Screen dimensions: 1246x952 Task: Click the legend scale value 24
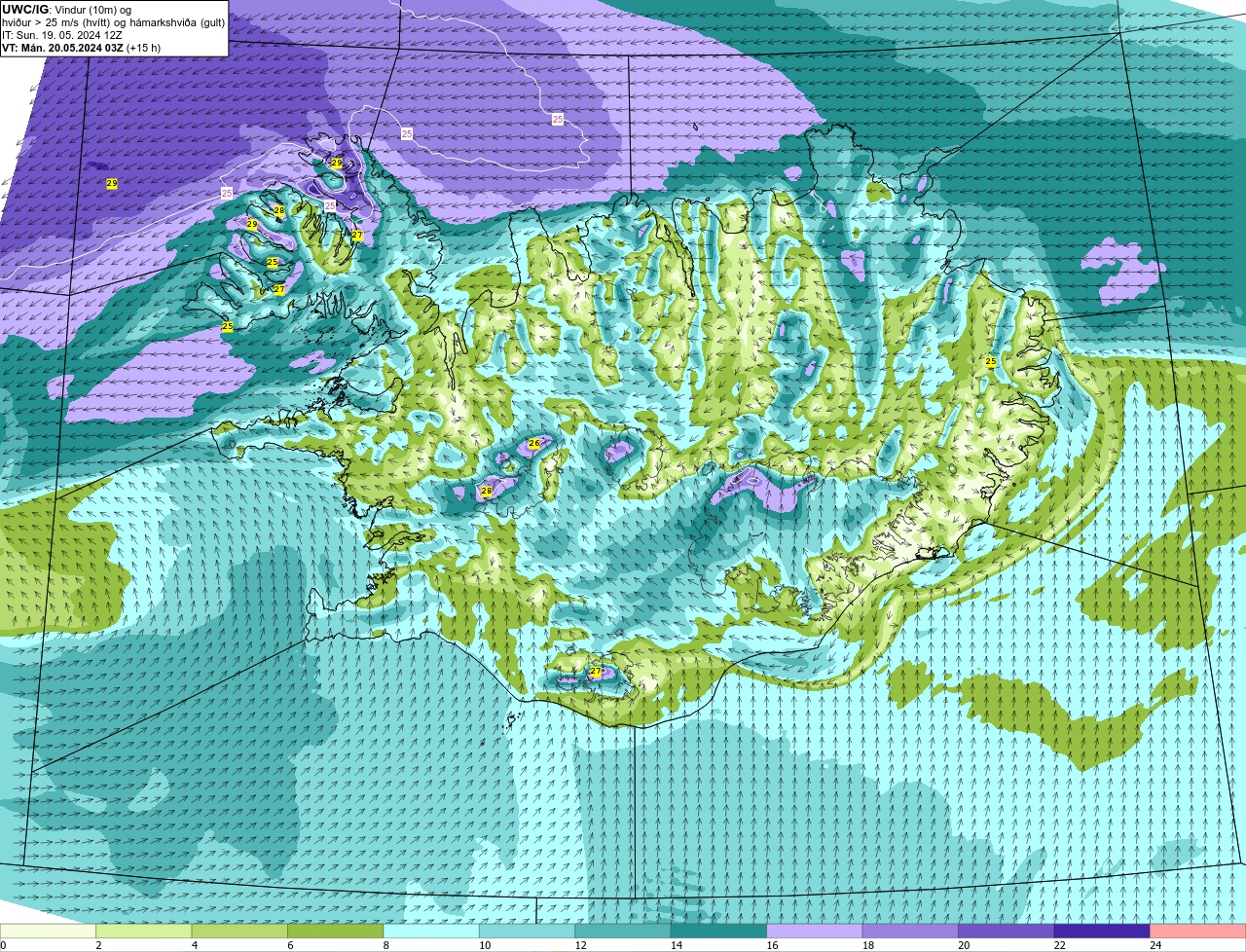pos(1154,945)
